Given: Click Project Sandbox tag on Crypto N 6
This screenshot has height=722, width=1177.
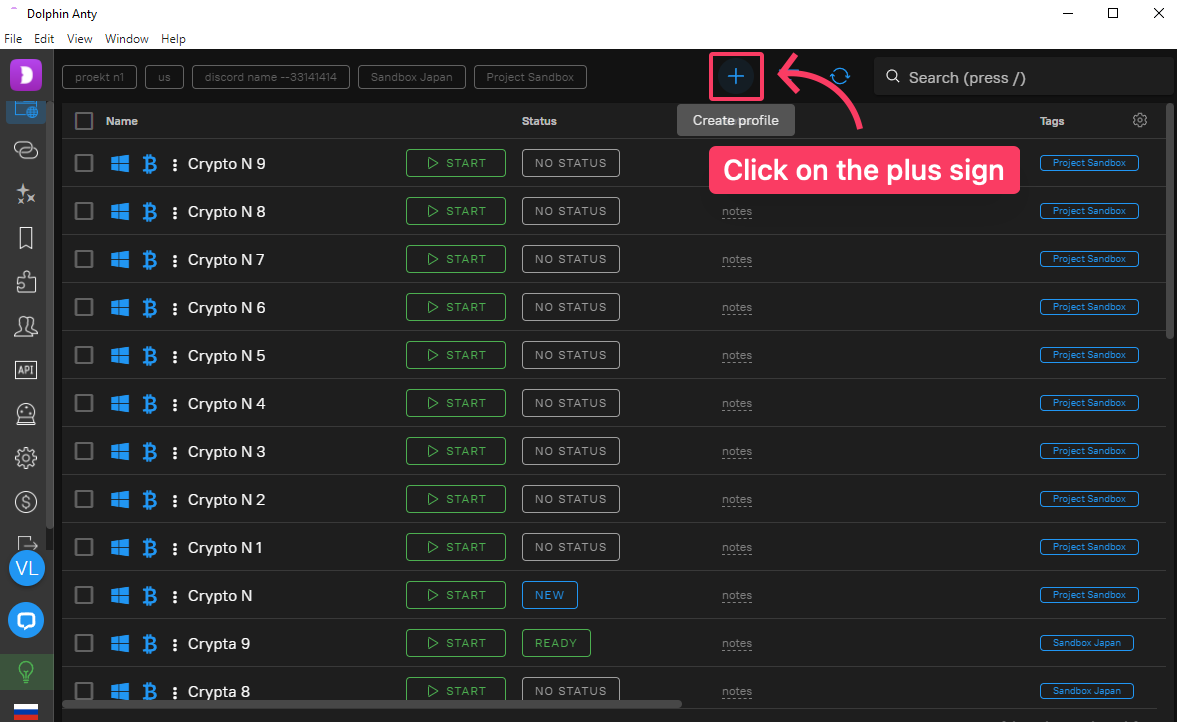Looking at the screenshot, I should click(1089, 307).
